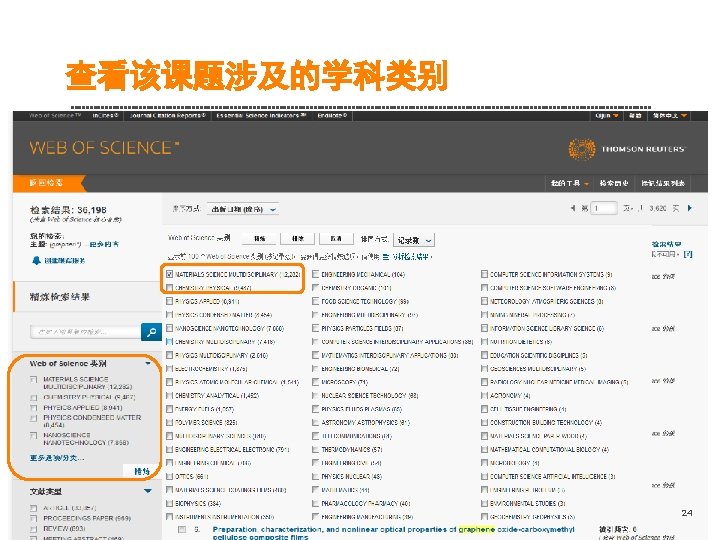720x540 pixels.
Task: Click the second Exclude button above categories
Action: 298,239
